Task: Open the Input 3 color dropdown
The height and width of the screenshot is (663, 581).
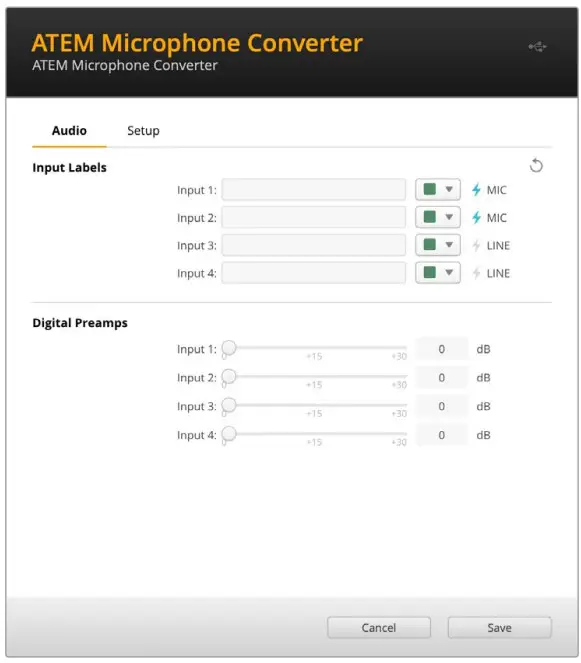Action: (438, 245)
